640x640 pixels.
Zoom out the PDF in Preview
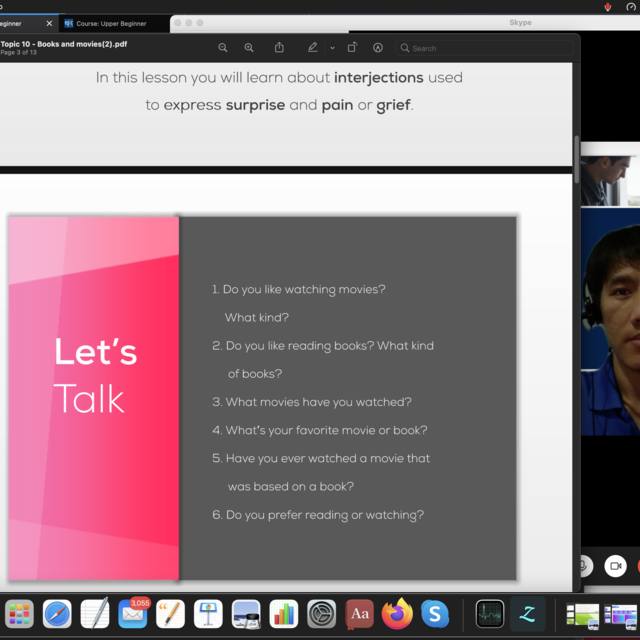click(x=222, y=48)
